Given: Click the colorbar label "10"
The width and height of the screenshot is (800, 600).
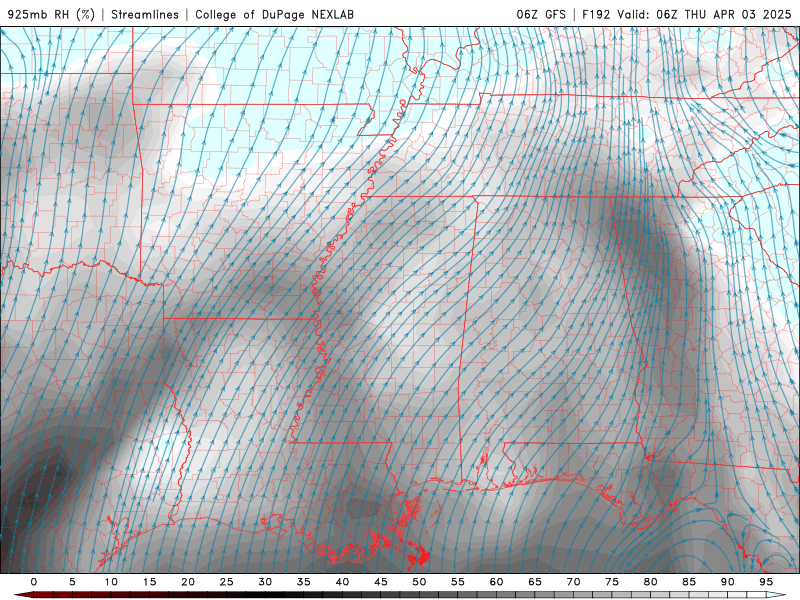Looking at the screenshot, I should click(111, 582).
